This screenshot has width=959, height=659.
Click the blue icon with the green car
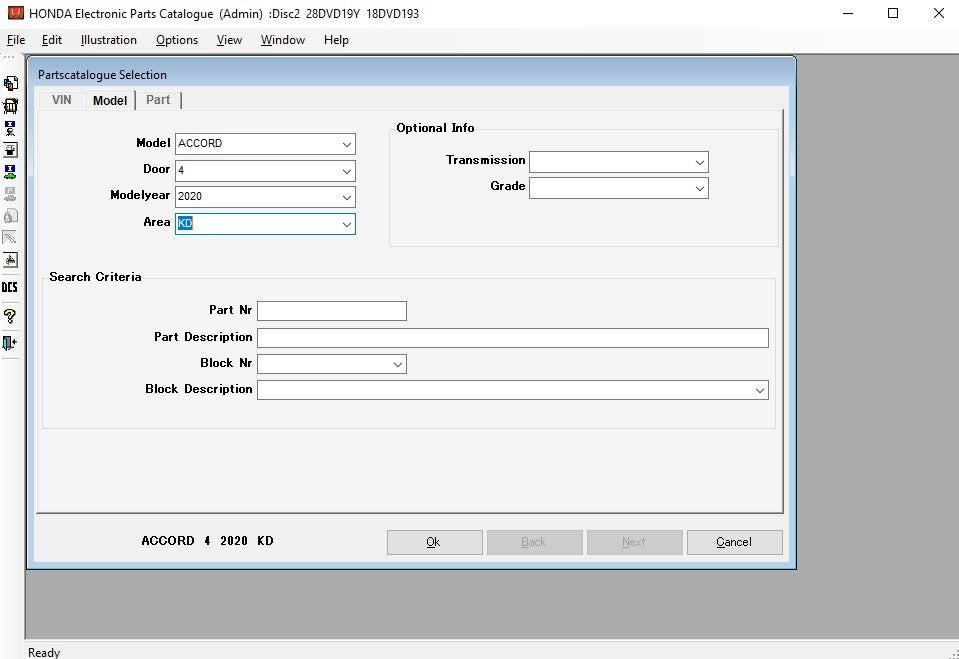point(10,172)
